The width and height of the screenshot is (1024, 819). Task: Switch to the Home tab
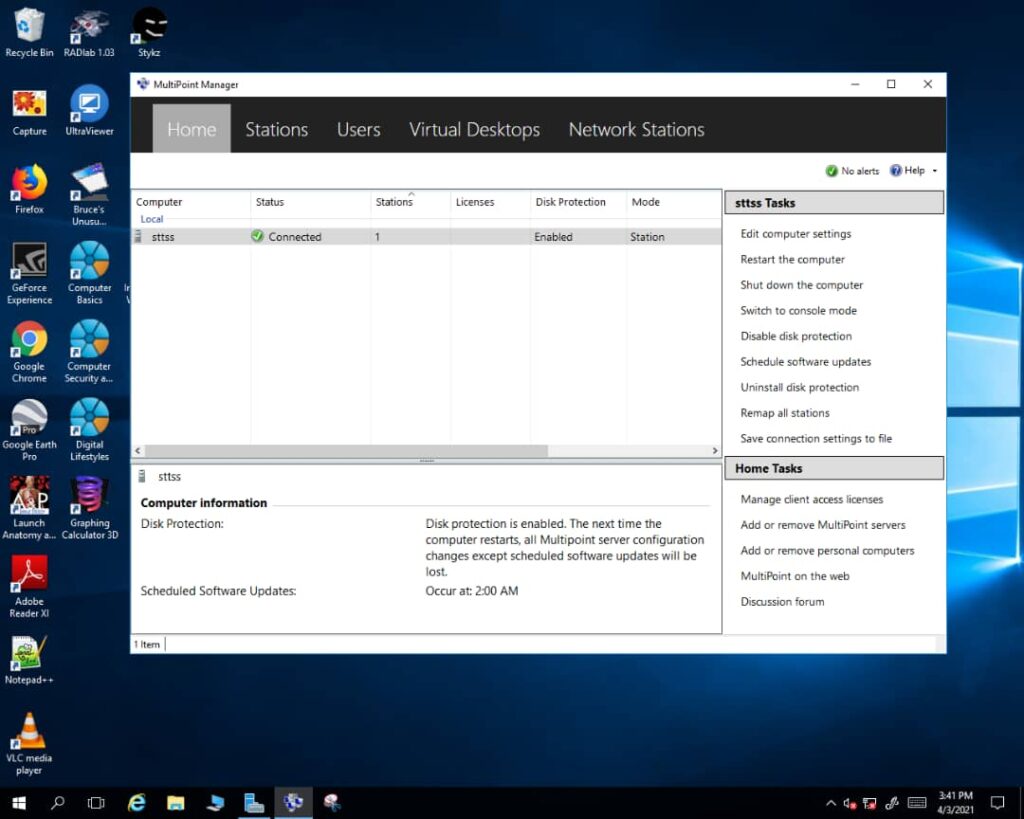[x=191, y=129]
